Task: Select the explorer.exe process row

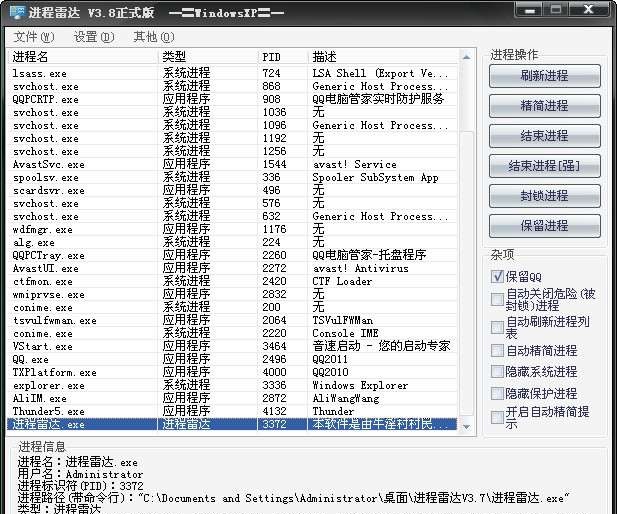Action: pos(232,385)
